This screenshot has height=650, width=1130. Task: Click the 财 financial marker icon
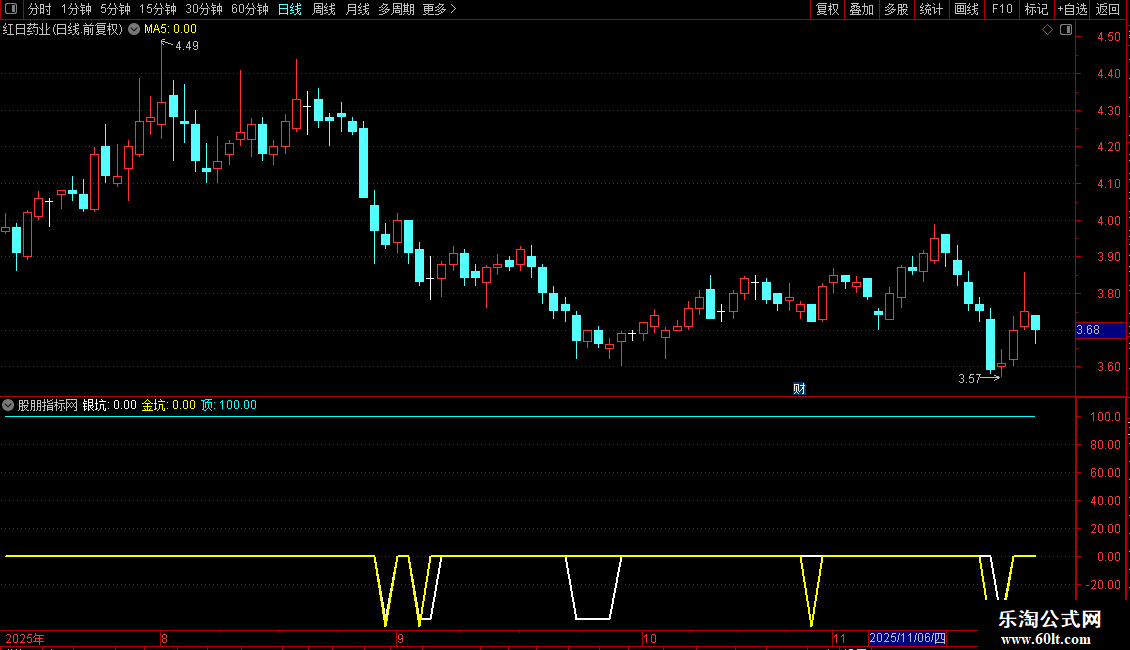pyautogui.click(x=799, y=389)
